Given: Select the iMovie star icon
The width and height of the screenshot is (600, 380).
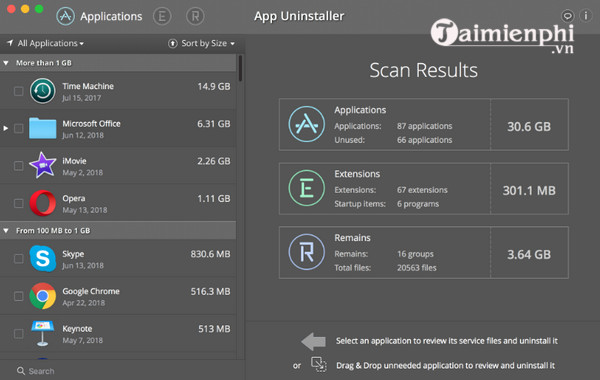Looking at the screenshot, I should pos(42,165).
